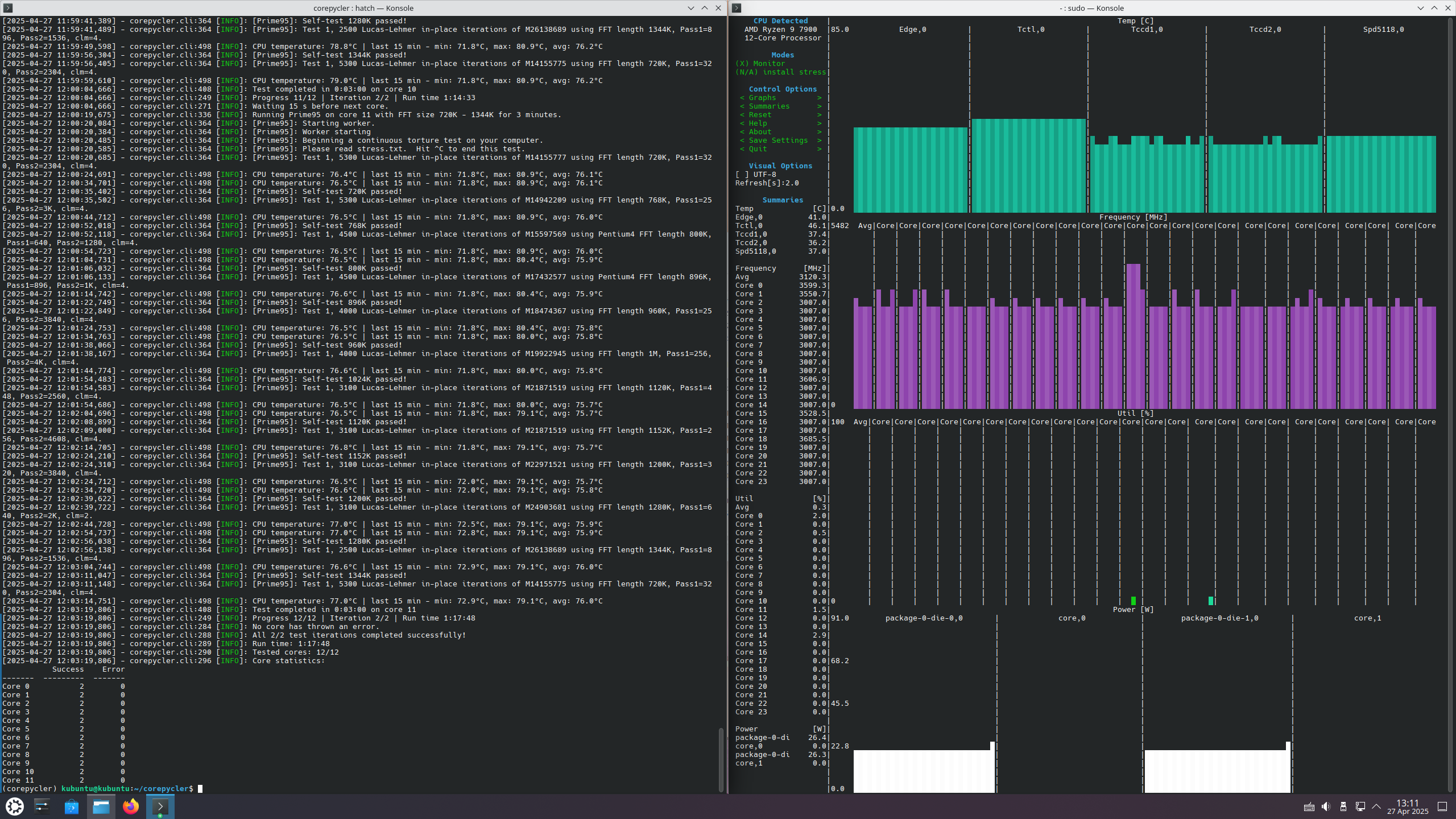1456x819 pixels.
Task: Click the 'Util [%]' graph title
Action: (1135, 413)
